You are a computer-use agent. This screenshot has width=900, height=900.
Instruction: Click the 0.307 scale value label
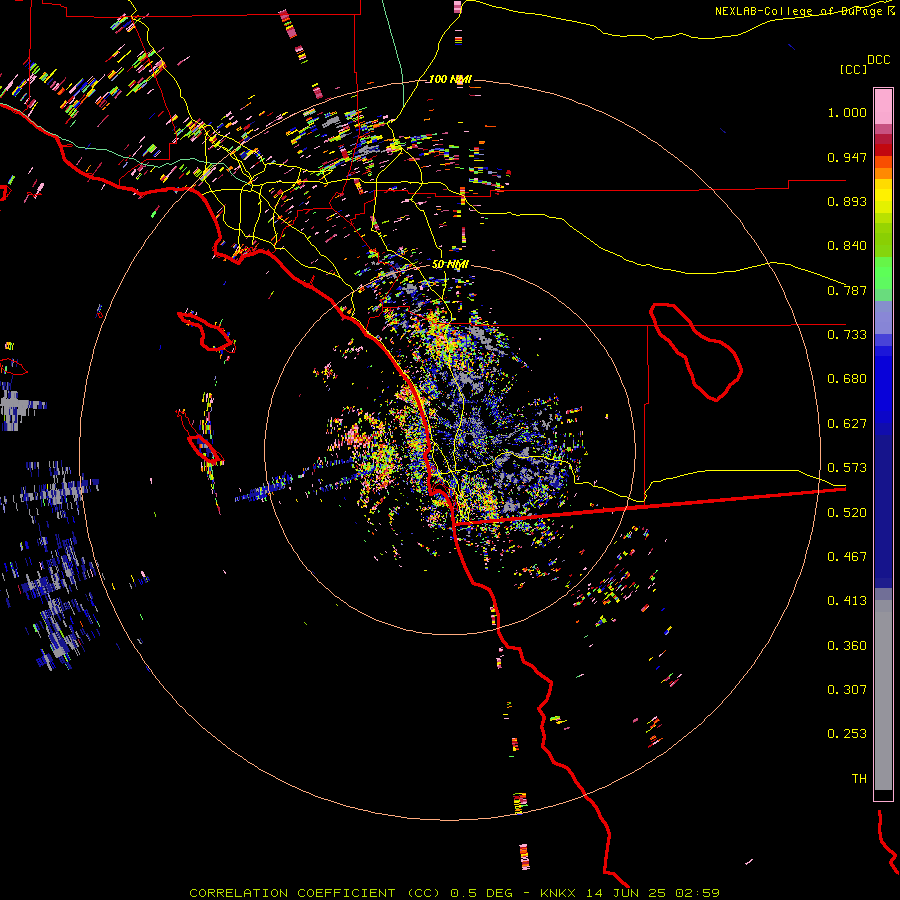[847, 690]
